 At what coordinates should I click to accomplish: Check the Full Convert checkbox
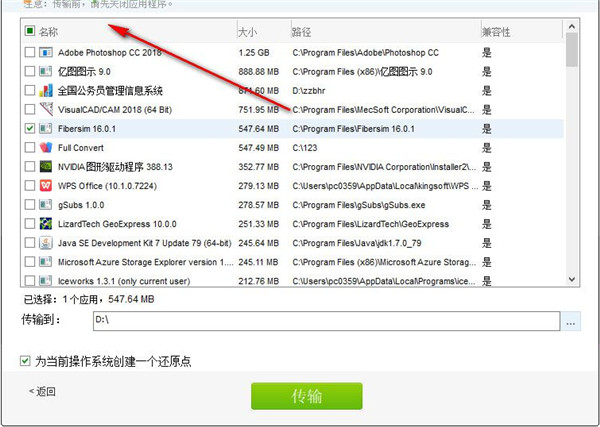click(29, 147)
